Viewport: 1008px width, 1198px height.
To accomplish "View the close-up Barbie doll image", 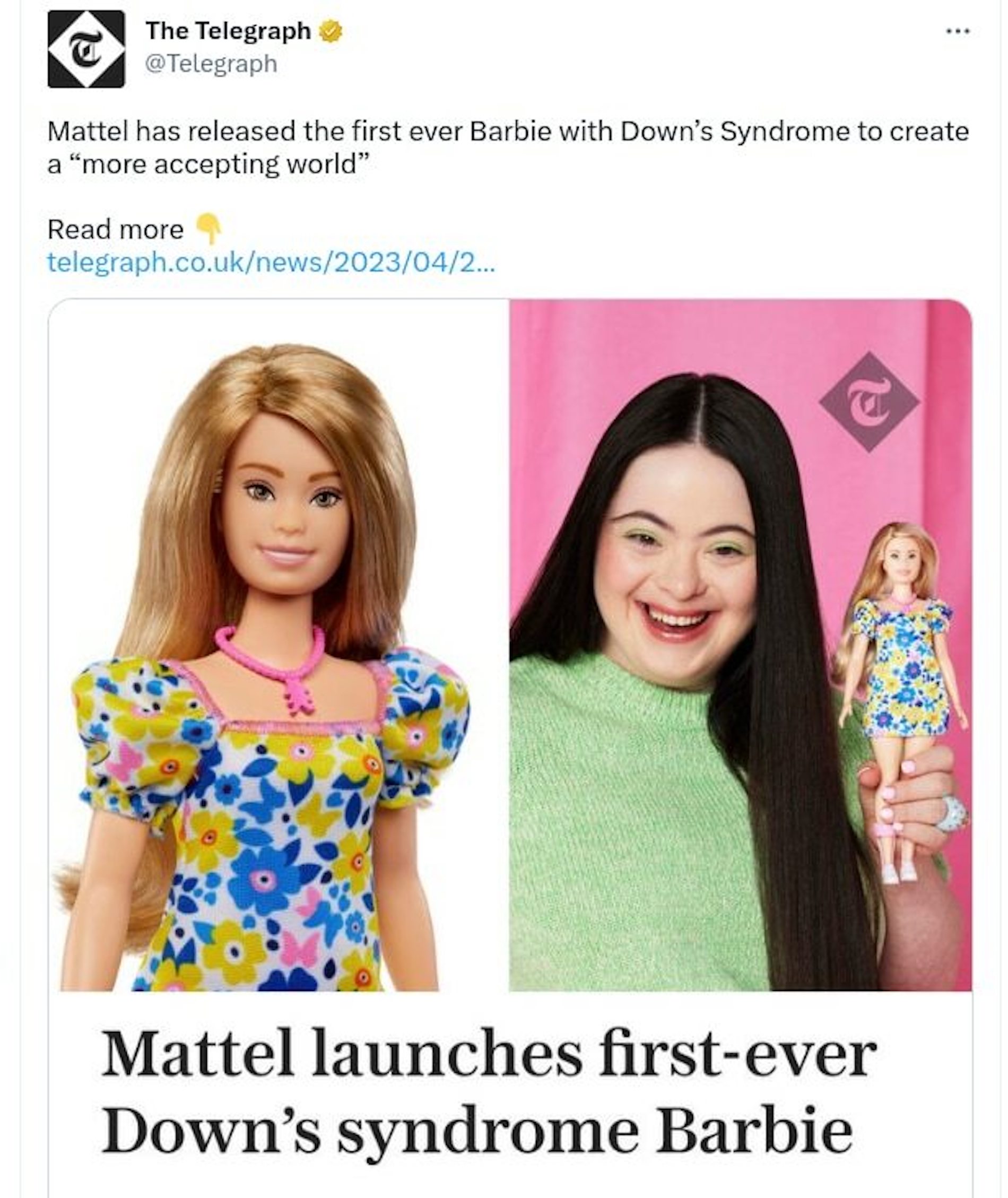I will (279, 645).
